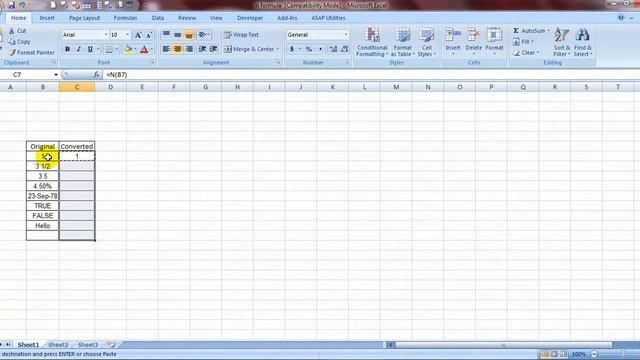640x360 pixels.
Task: Click the AutoSum sigma icon
Action: pos(516,31)
